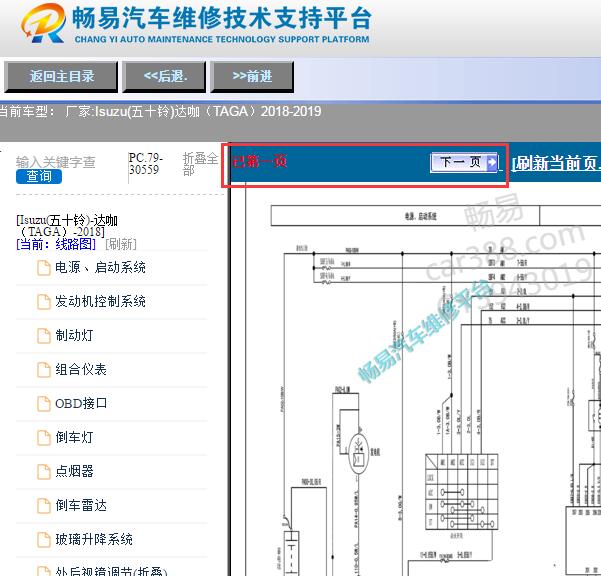Click the [刷新] link beside 线路图
601x576 pixels.
pyautogui.click(x=121, y=244)
